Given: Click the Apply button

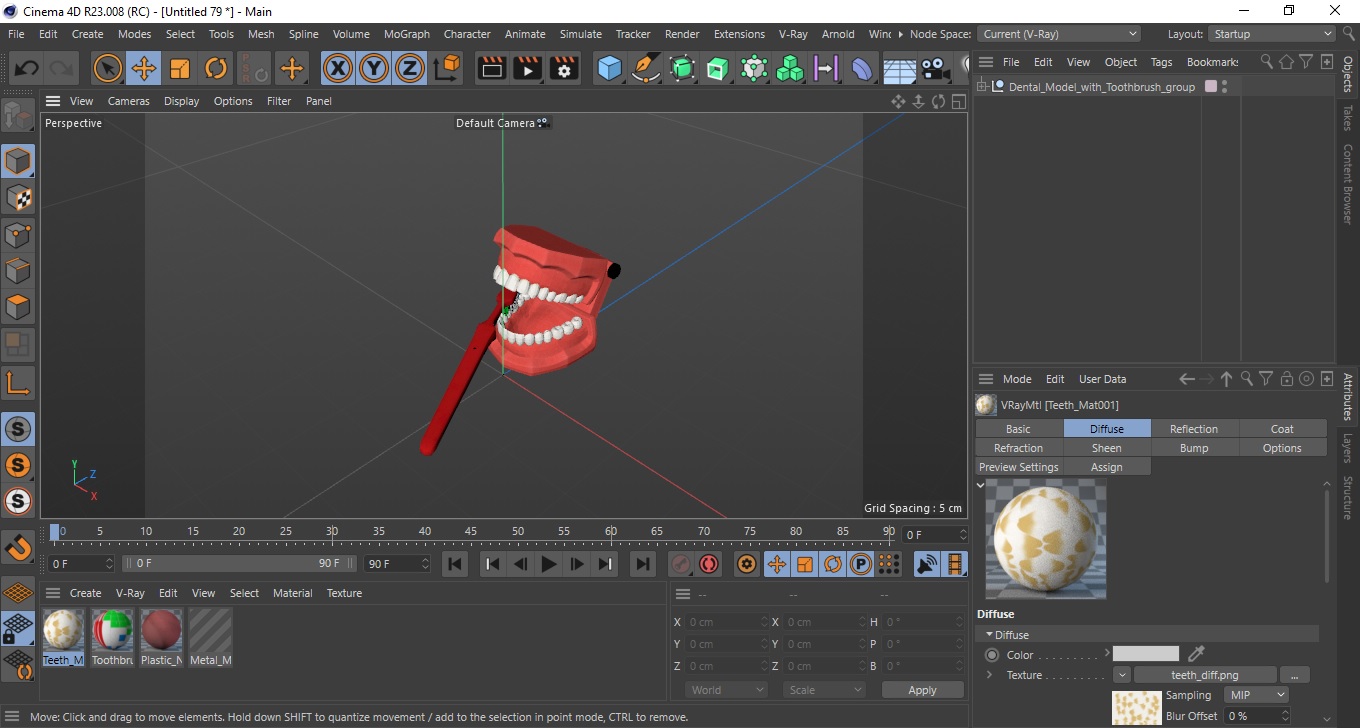Looking at the screenshot, I should click(922, 690).
